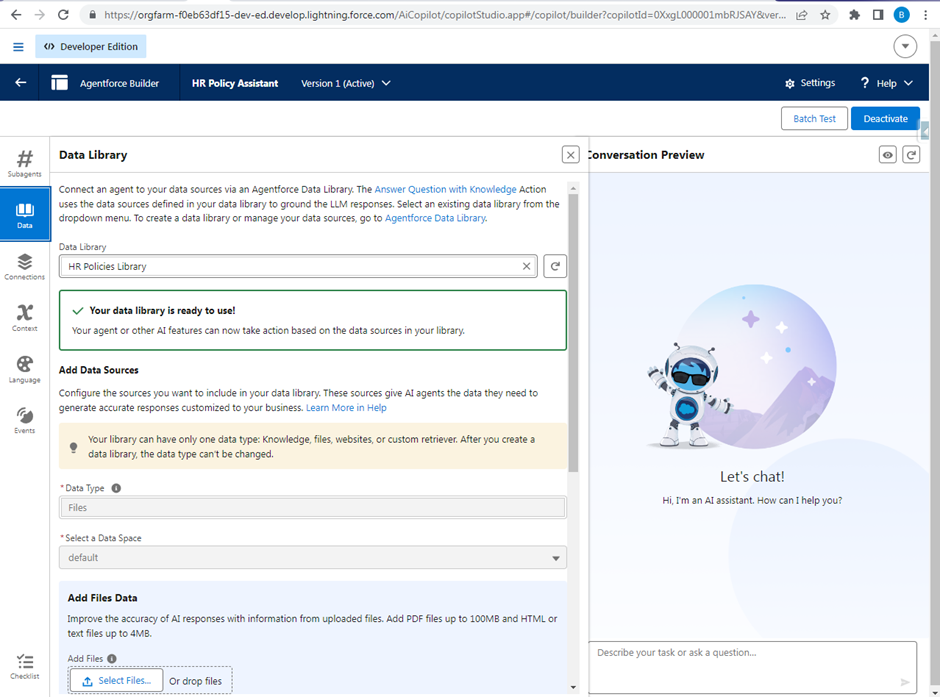Bookmark this page with star icon
This screenshot has width=940, height=697.
825,15
